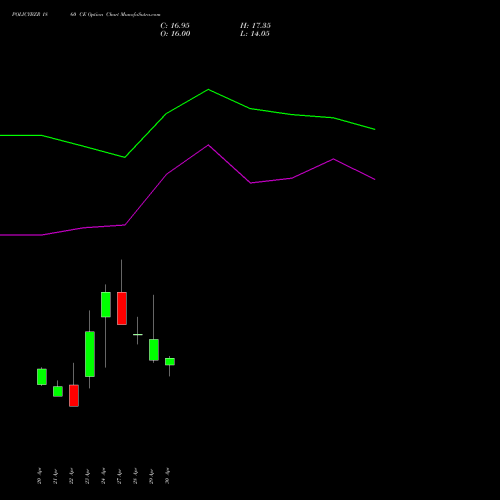Click the 29 Apr date axis label
Screen dimensions: 500x500
point(151,476)
